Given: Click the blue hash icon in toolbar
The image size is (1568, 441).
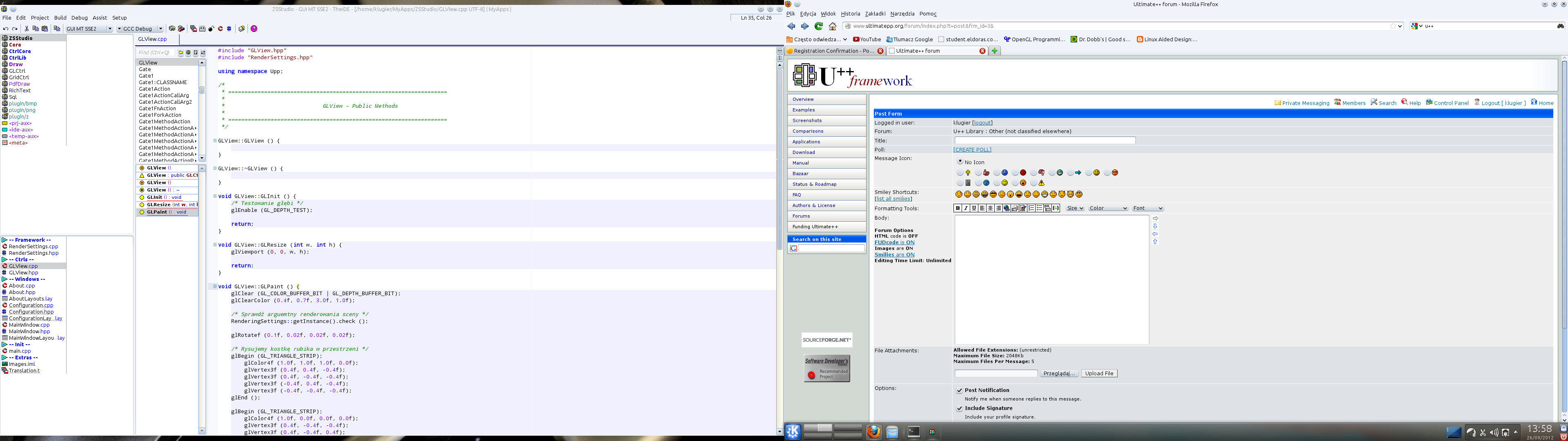Looking at the screenshot, I should click(229, 29).
